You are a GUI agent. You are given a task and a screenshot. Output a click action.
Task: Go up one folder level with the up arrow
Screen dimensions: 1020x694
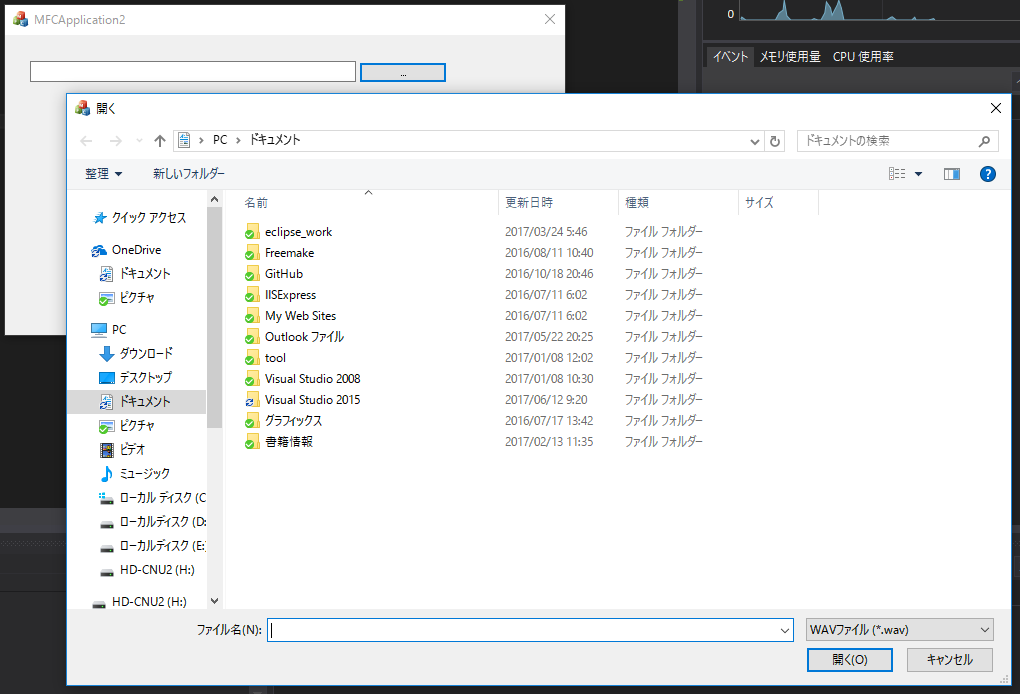point(159,140)
